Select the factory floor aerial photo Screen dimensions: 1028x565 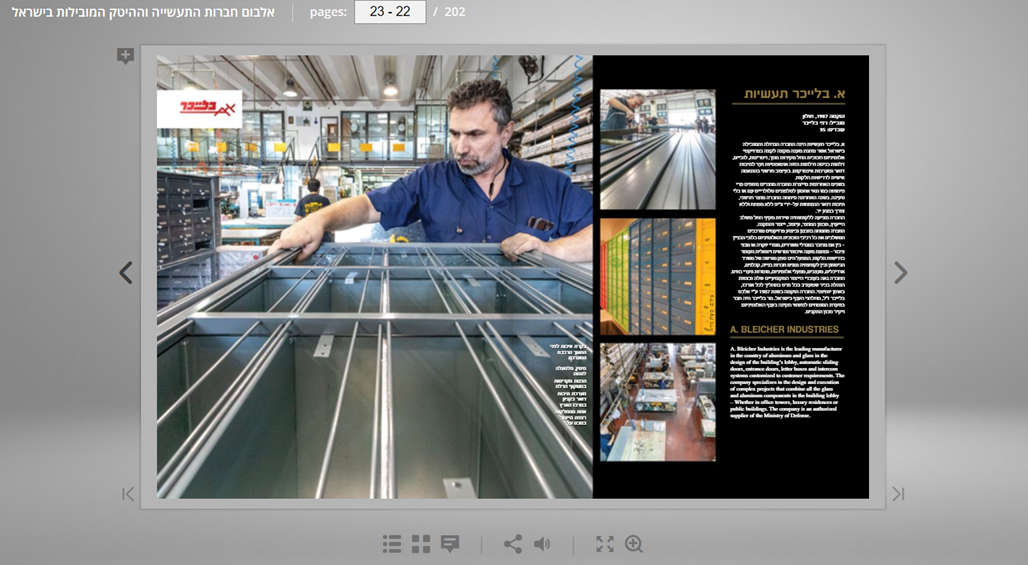coord(657,402)
